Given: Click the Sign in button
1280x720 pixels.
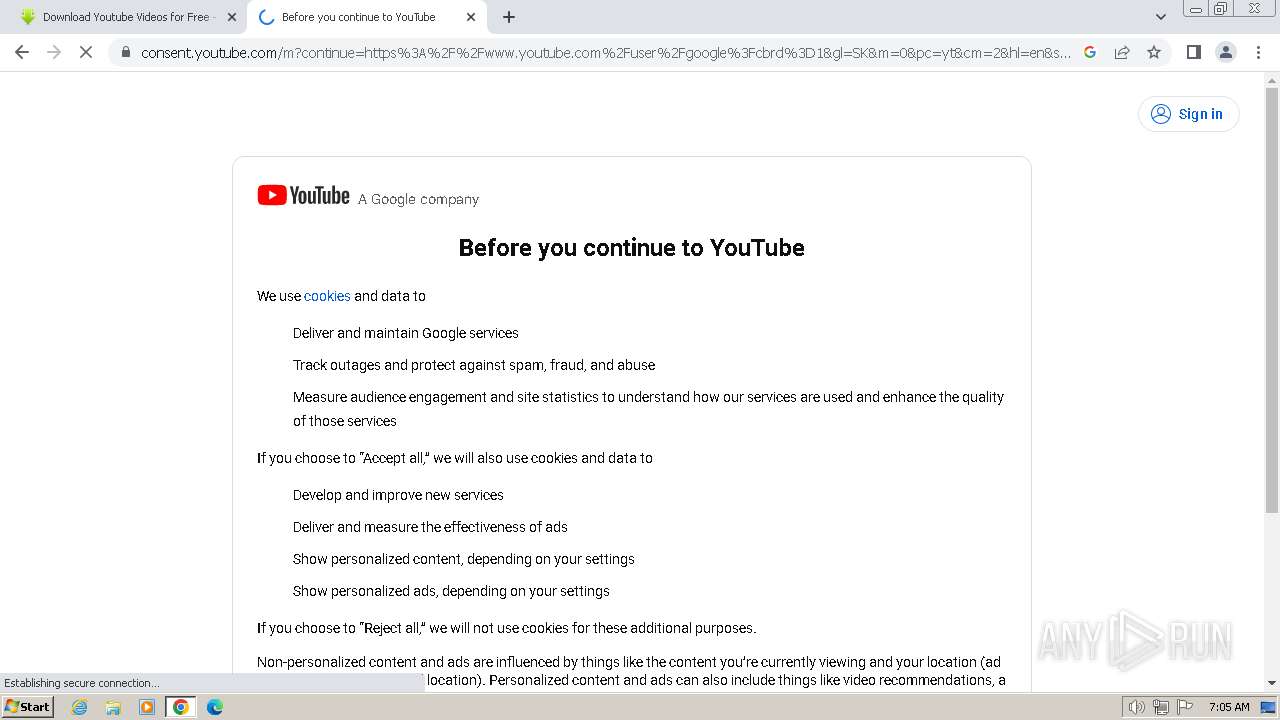Looking at the screenshot, I should [1188, 114].
